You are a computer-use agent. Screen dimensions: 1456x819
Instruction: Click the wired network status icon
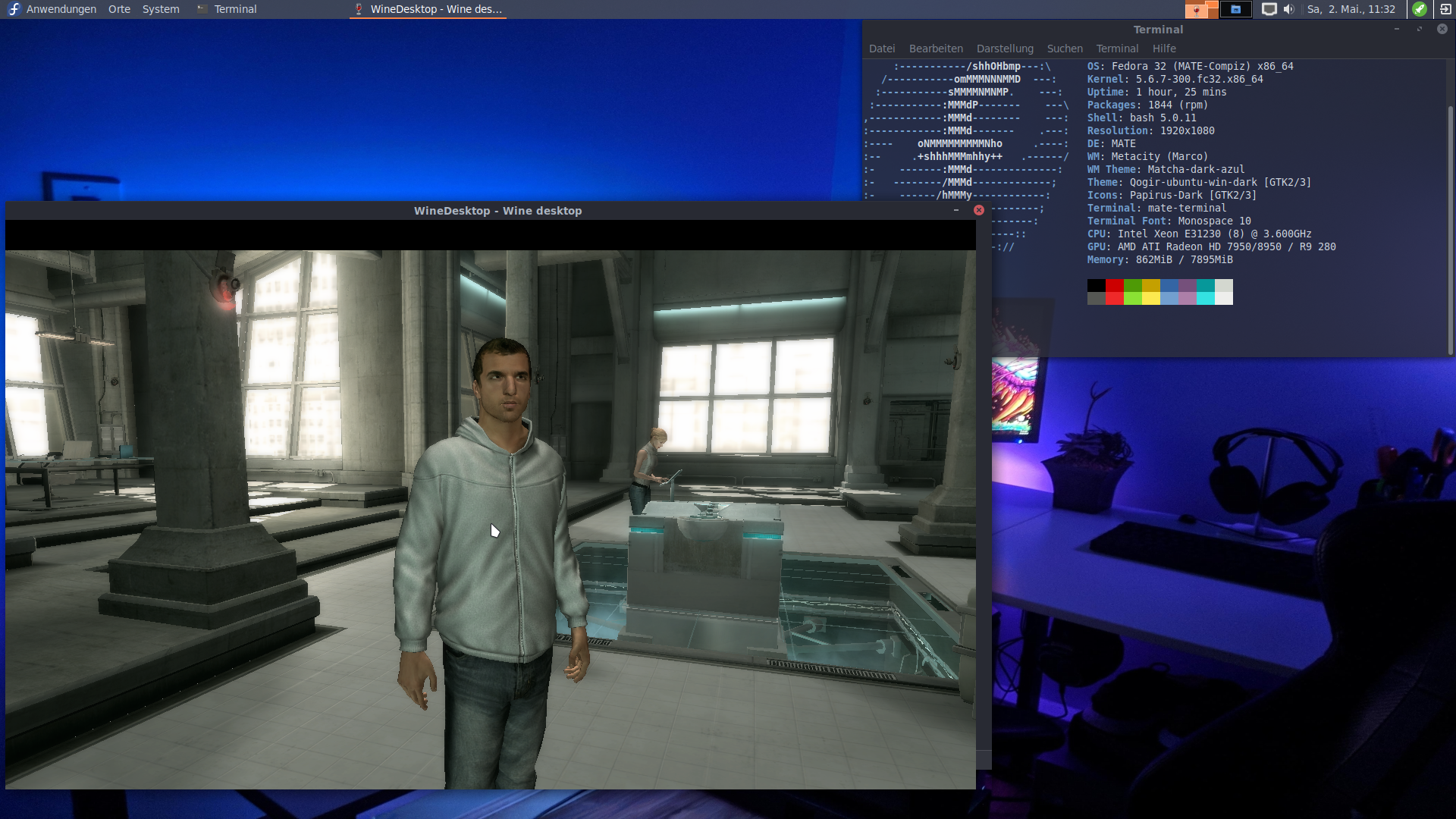1269,9
